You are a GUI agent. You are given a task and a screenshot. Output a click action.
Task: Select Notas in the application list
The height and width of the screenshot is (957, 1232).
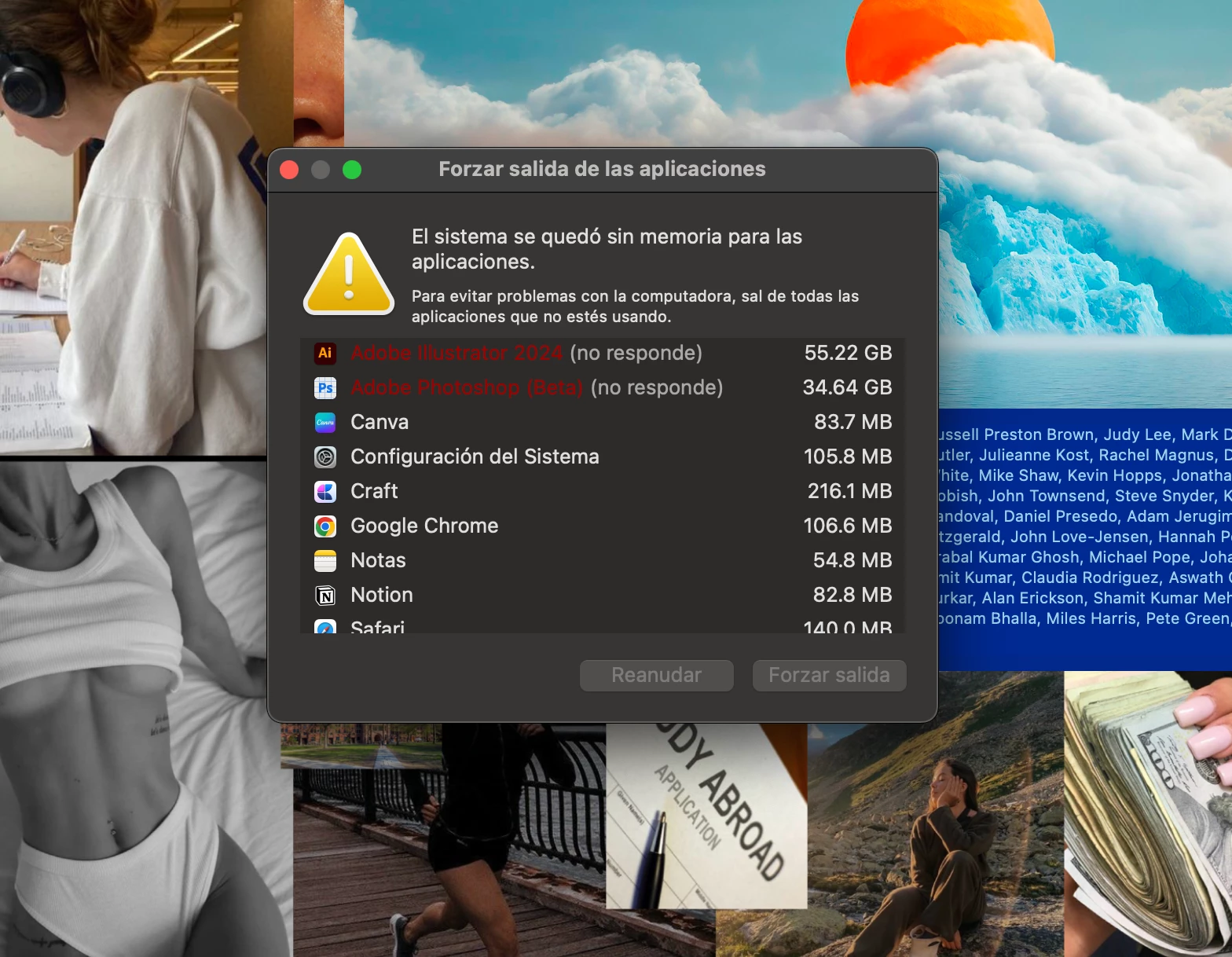603,560
